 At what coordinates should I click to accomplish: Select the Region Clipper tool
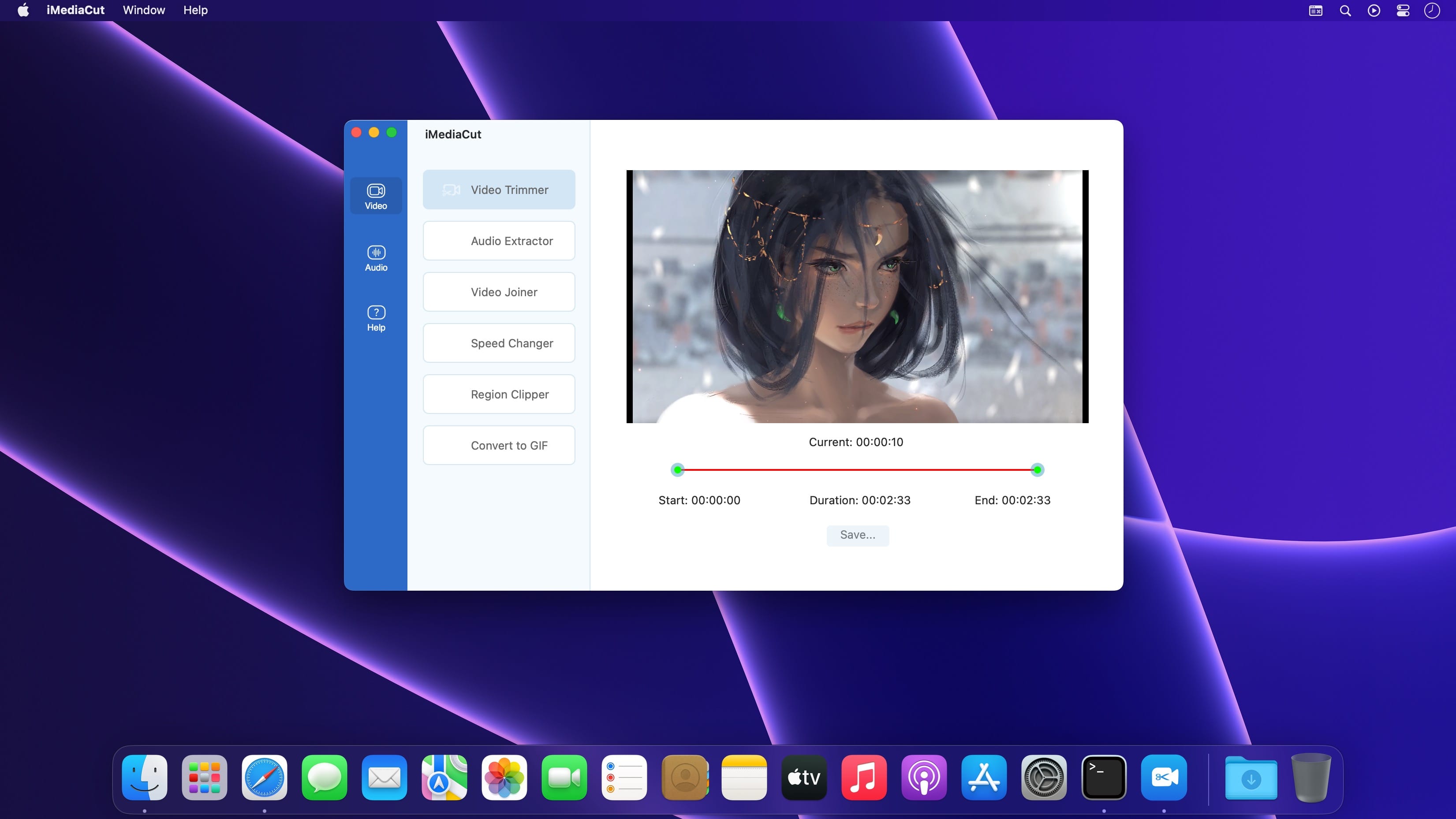click(499, 395)
